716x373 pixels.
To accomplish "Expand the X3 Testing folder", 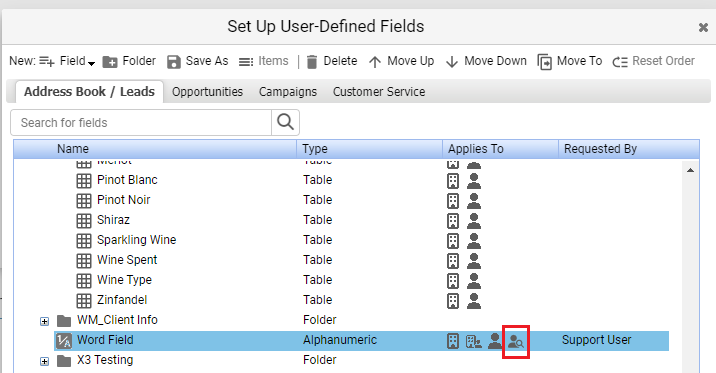I will coord(44,362).
